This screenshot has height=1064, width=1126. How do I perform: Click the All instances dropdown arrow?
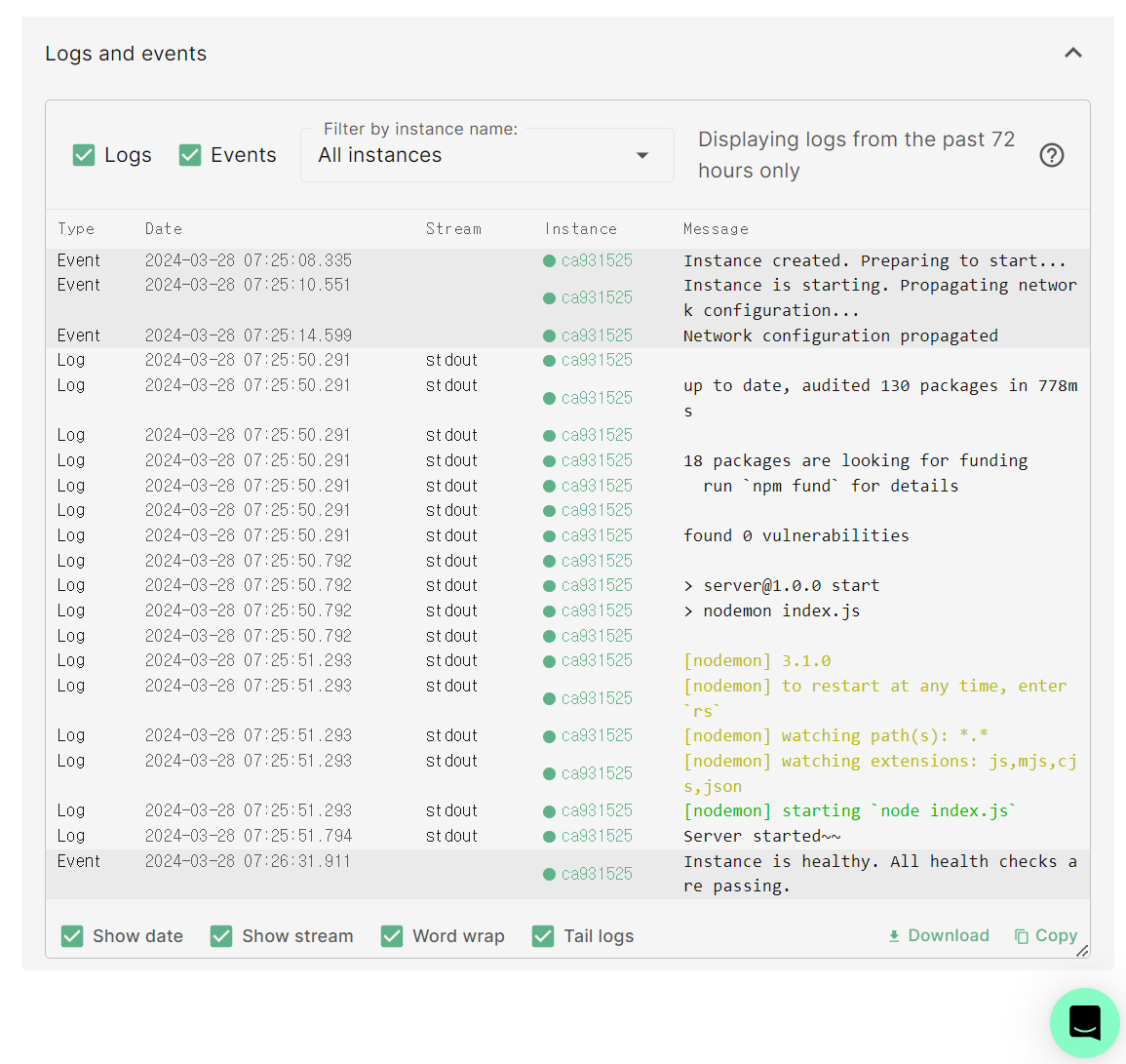click(642, 156)
